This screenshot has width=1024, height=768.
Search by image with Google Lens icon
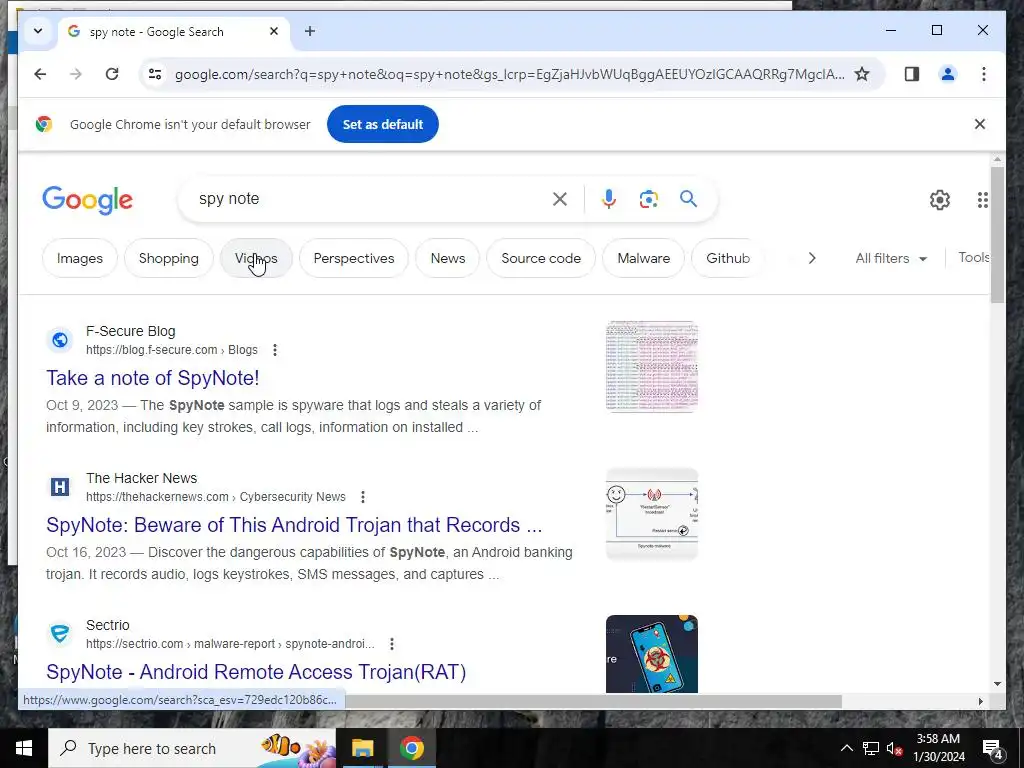click(x=648, y=199)
